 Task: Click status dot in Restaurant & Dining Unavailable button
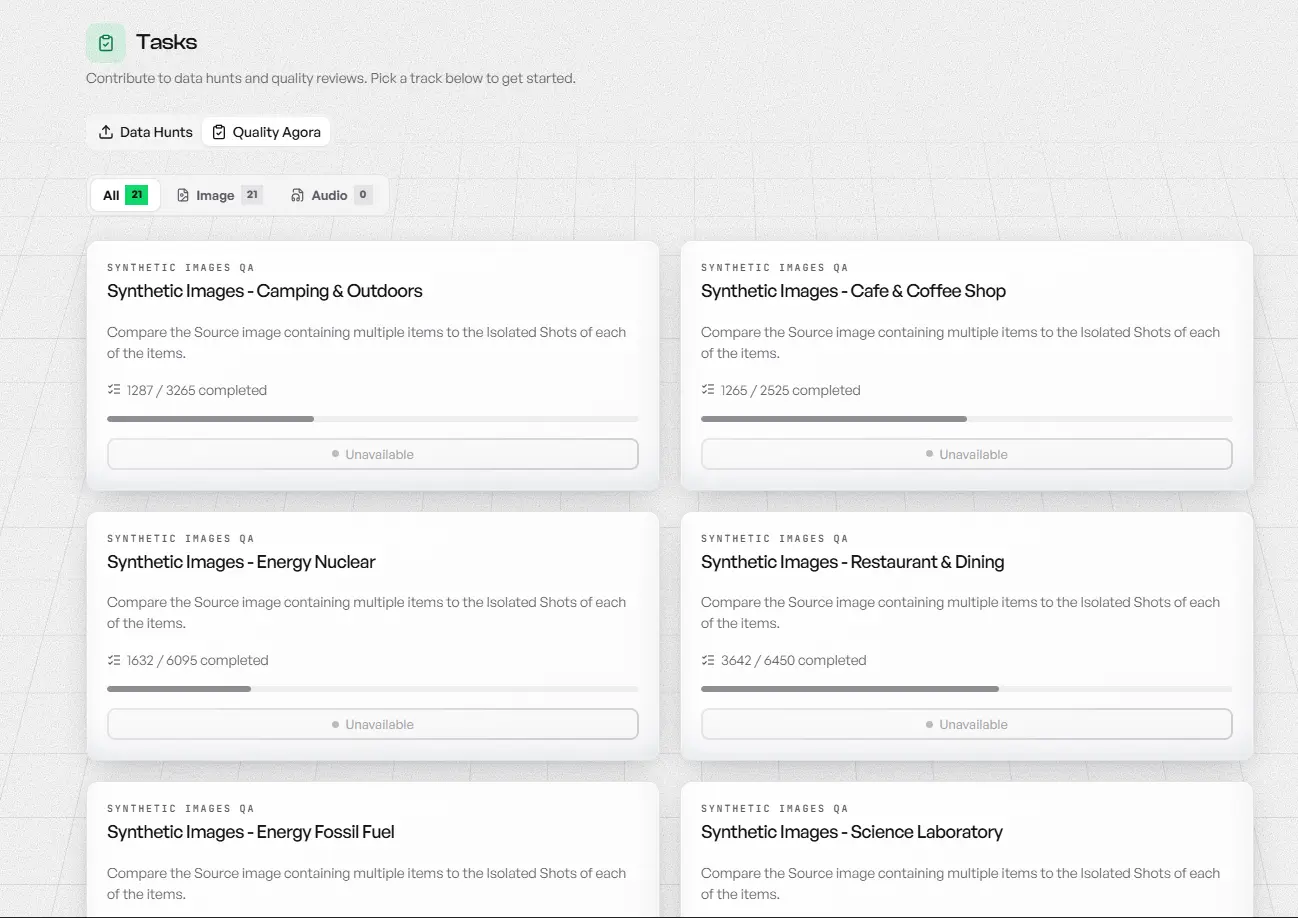tap(930, 724)
